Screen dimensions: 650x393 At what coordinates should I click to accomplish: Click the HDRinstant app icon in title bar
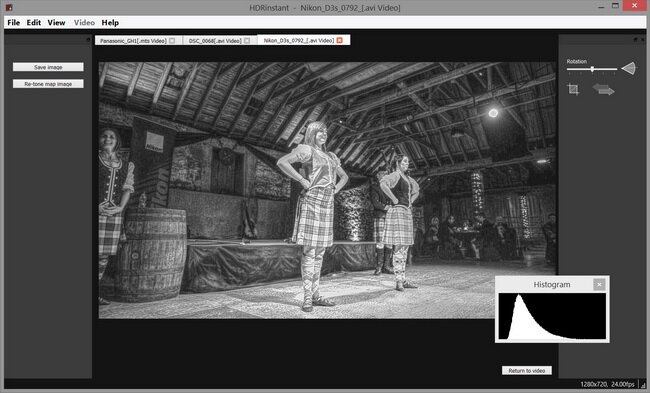[9, 7]
